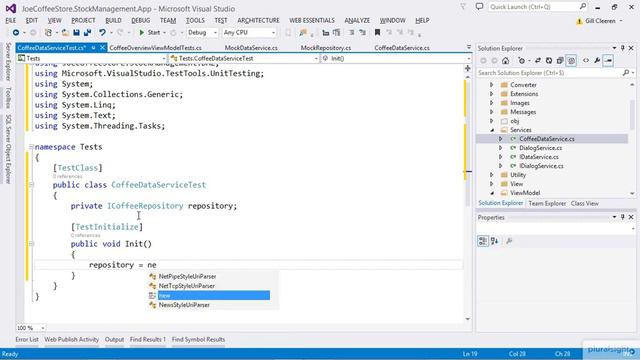Expand the Converter folder in Solution Explorer
Image resolution: width=640 pixels, height=360 pixels.
click(x=491, y=85)
